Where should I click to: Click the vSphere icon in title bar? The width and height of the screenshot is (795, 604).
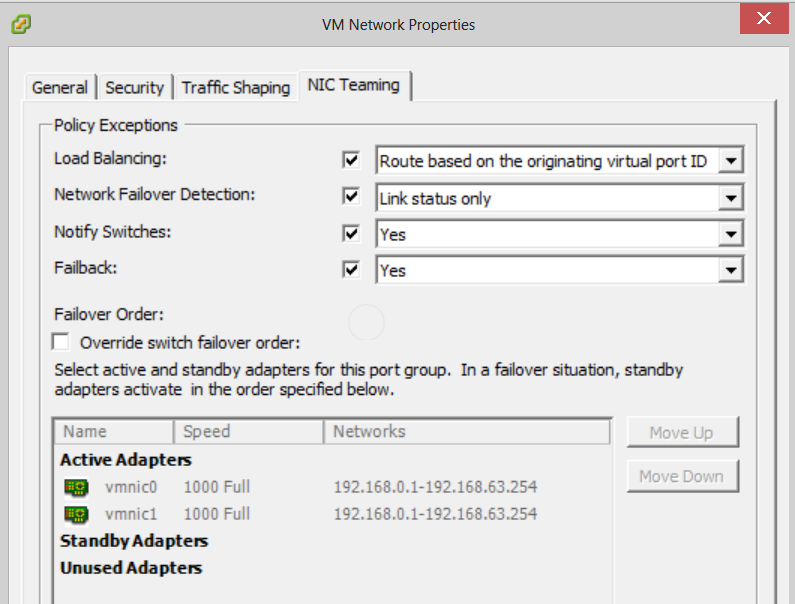pos(20,24)
